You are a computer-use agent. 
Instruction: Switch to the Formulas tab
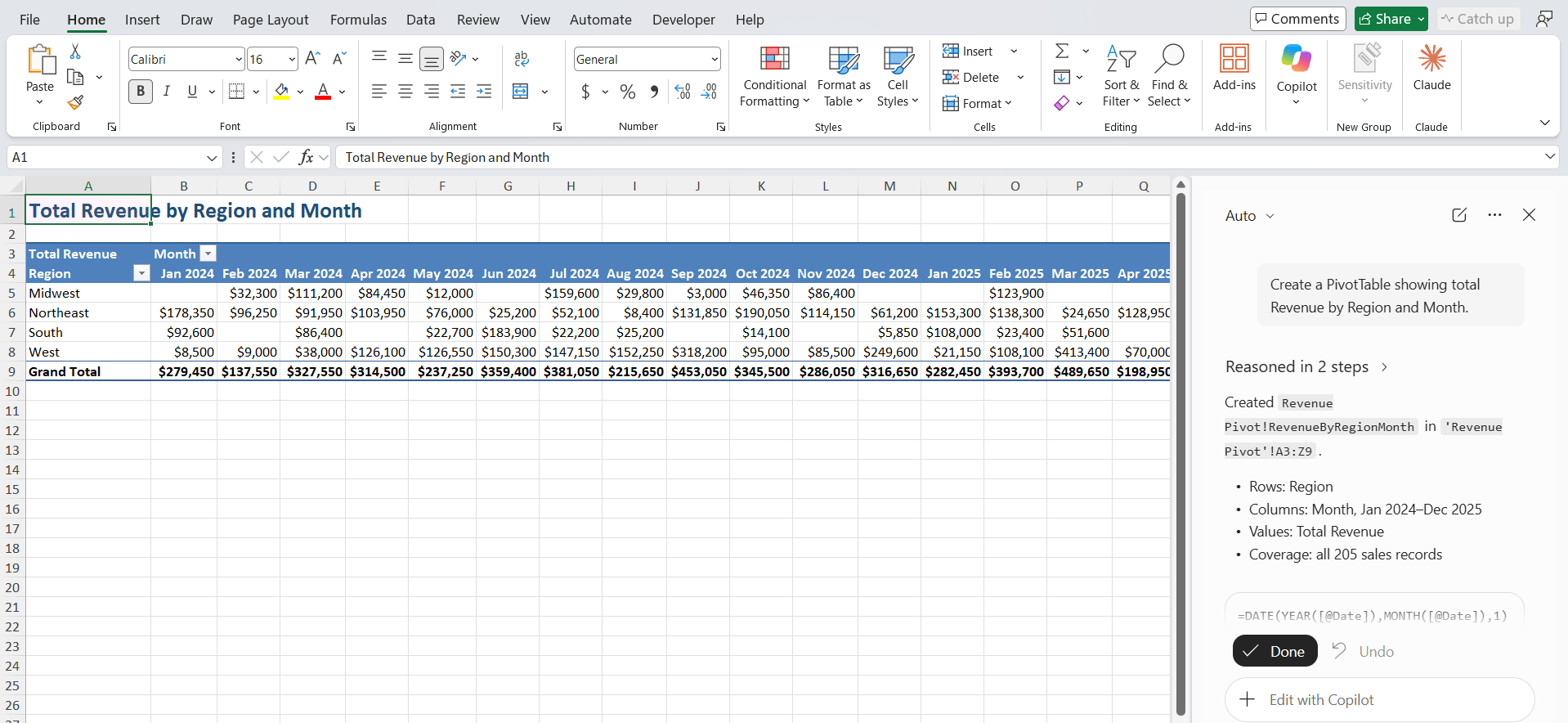pos(358,20)
